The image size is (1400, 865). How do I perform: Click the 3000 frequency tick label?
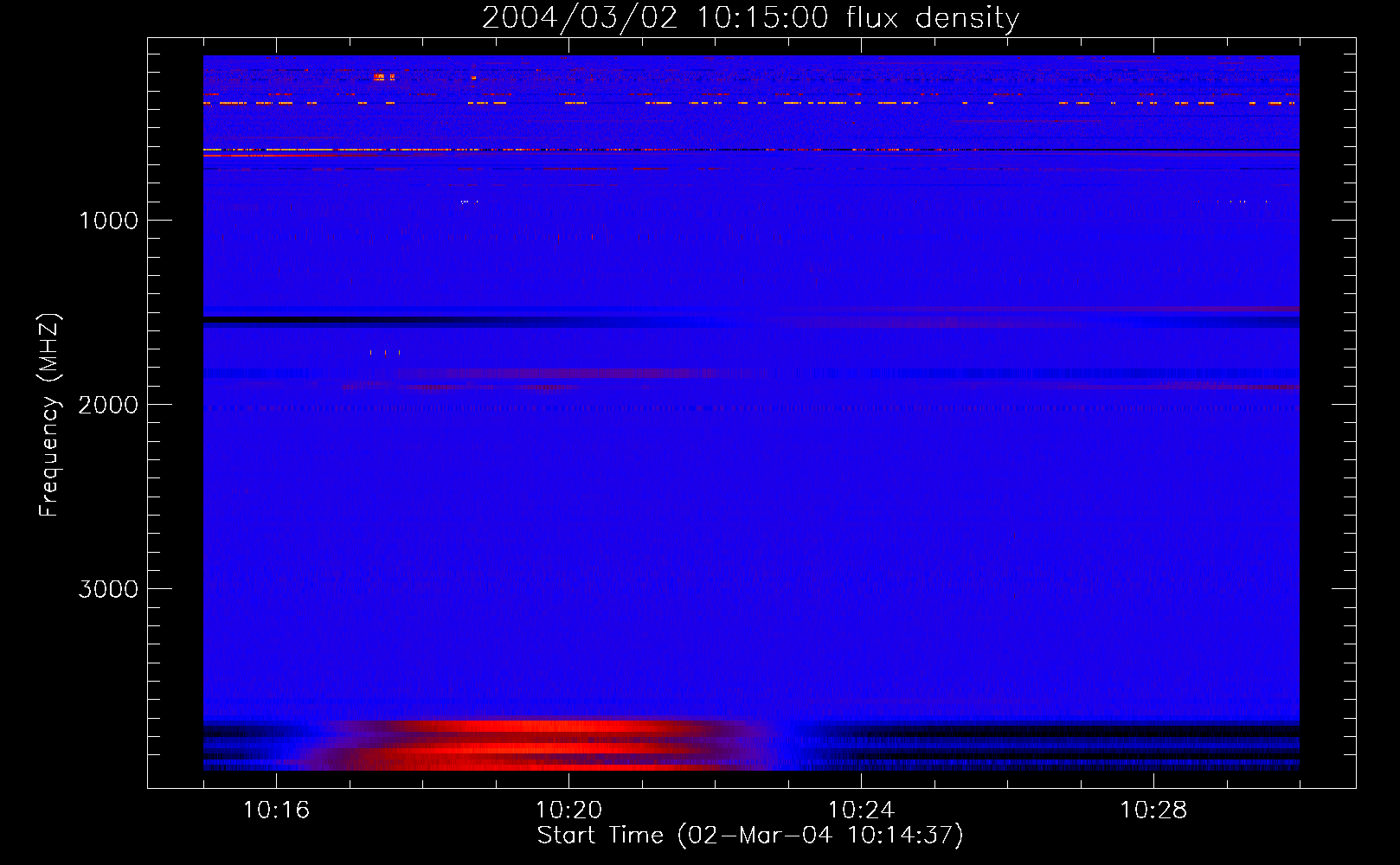[x=108, y=589]
